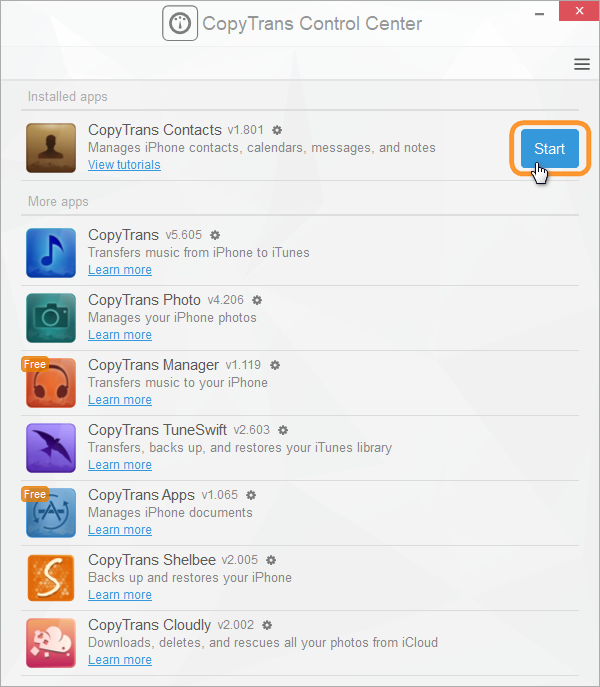600x687 pixels.
Task: Click the CopyTrans Manager title text
Action: (x=153, y=365)
